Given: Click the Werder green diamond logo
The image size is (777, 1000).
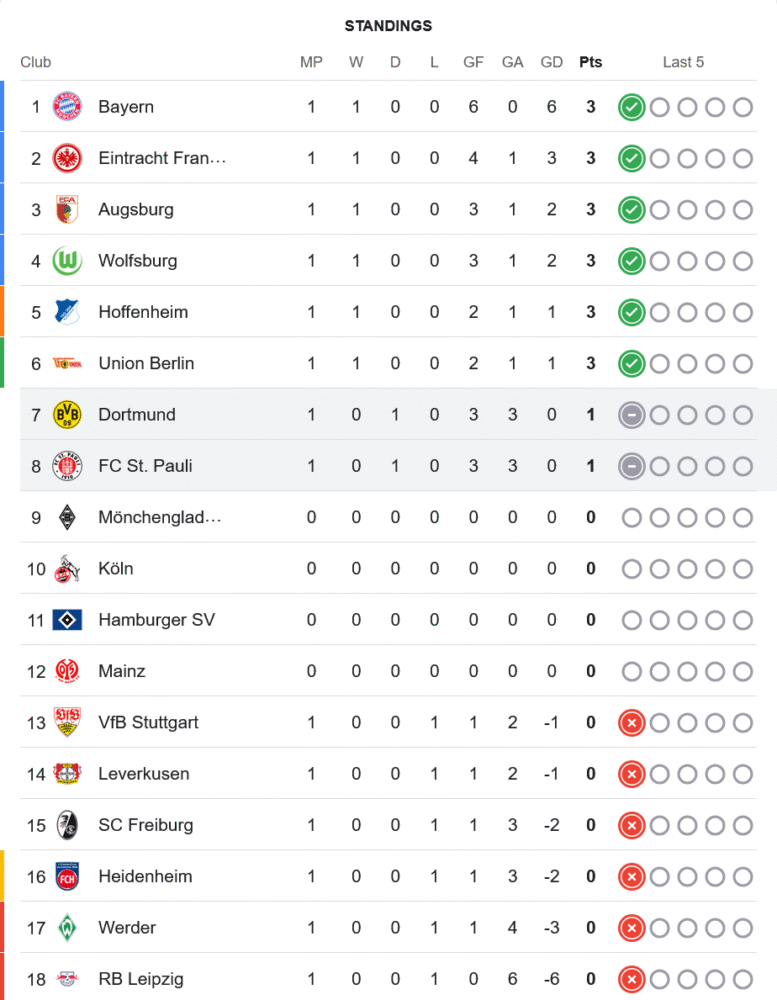Looking at the screenshot, I should click(x=67, y=927).
